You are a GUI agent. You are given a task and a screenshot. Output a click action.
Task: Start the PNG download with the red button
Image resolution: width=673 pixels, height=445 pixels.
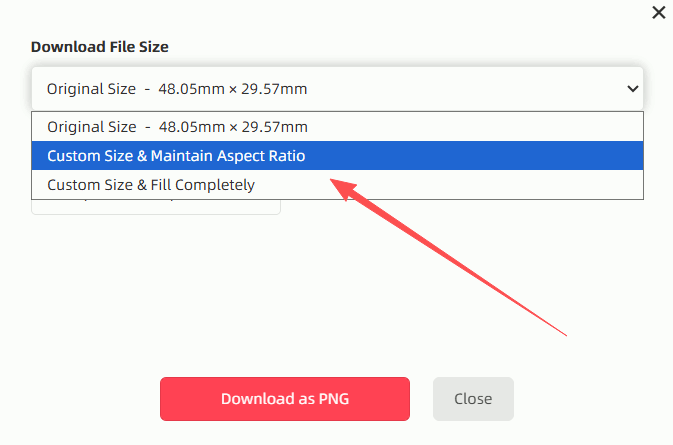(285, 399)
